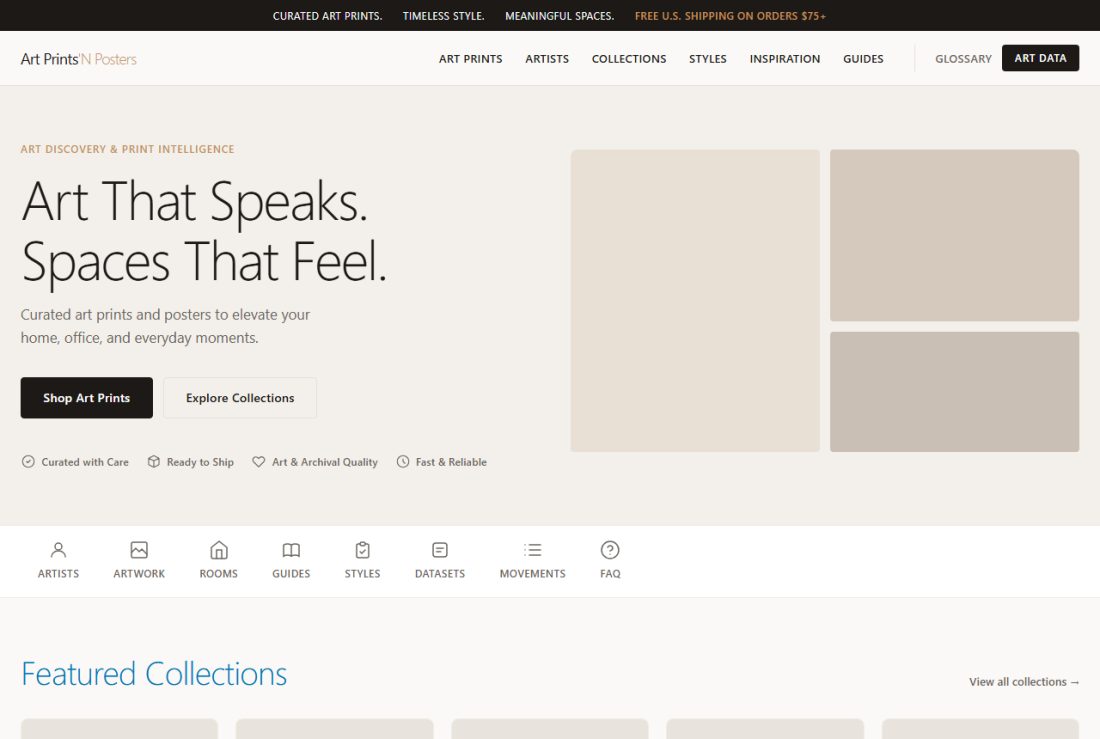This screenshot has width=1100, height=739.
Task: Open the bottom right hero image tile
Action: (954, 392)
